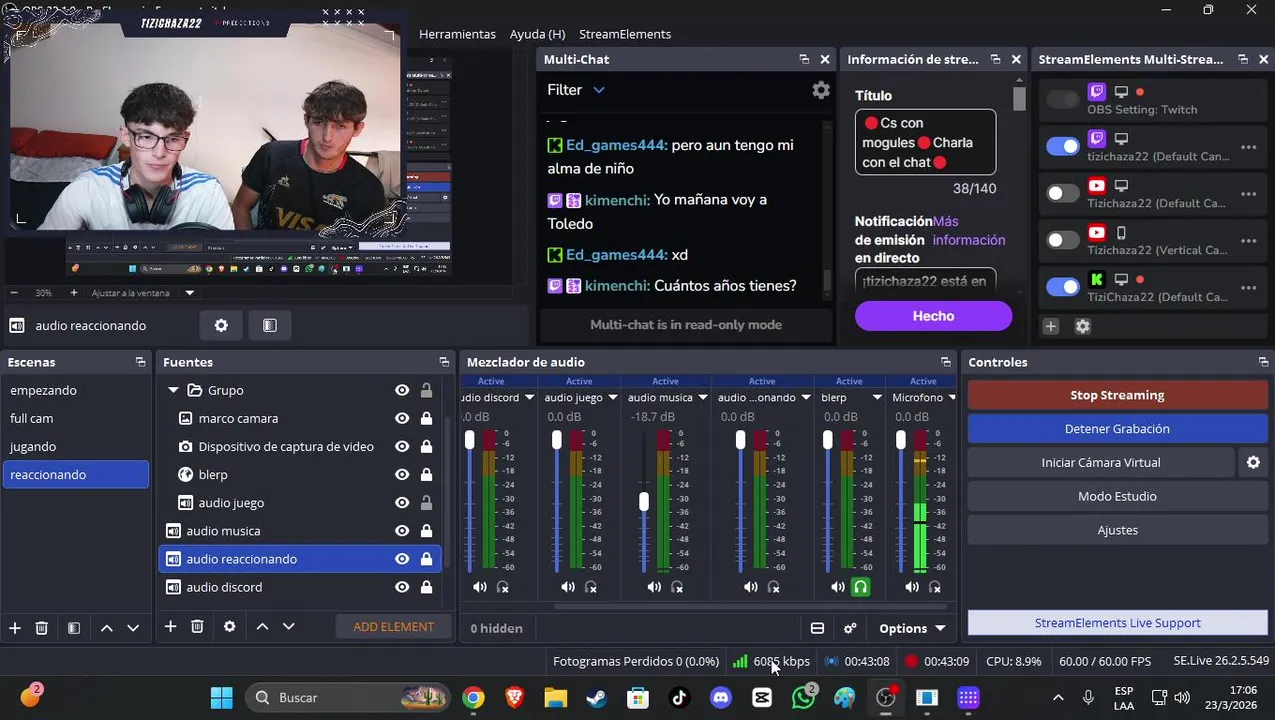
Task: Enable Tizichaza22 Default YouTube channel toggle
Action: [1062, 193]
